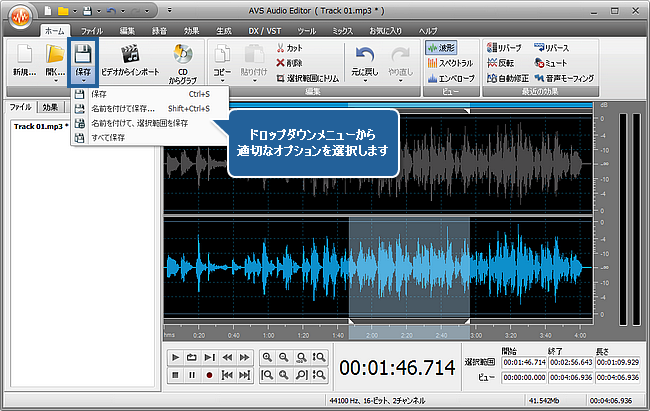Click quick access Save floppy icon in title bar
The height and width of the screenshot is (411, 650).
87,11
